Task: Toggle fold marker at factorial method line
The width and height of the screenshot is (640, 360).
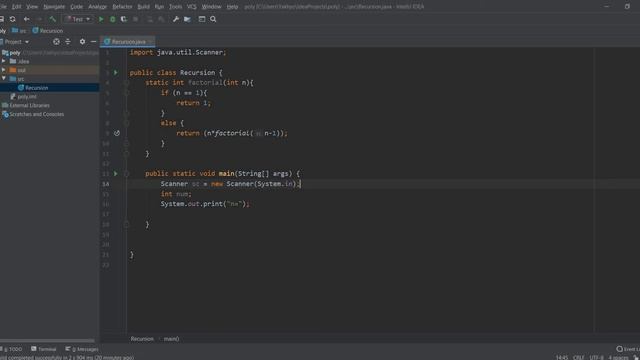Action: (126, 83)
